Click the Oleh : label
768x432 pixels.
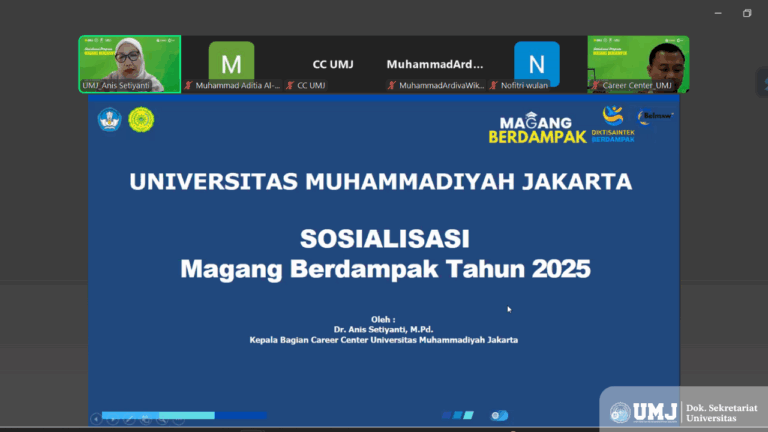(383, 319)
